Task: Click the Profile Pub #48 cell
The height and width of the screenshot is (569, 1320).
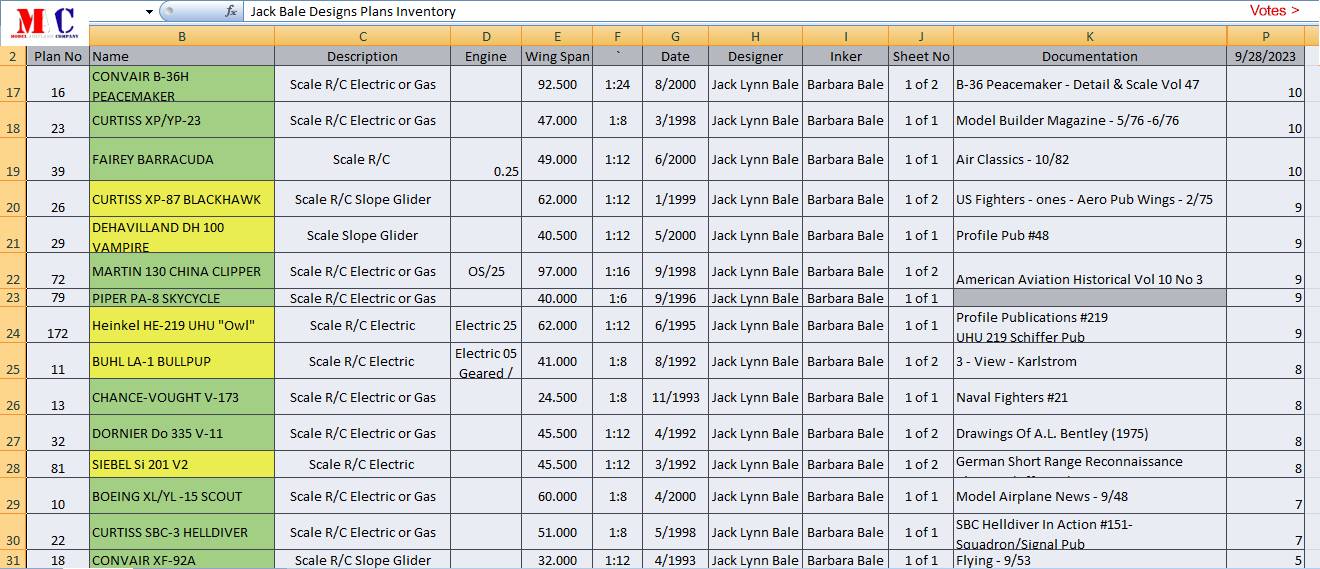Action: 1090,235
